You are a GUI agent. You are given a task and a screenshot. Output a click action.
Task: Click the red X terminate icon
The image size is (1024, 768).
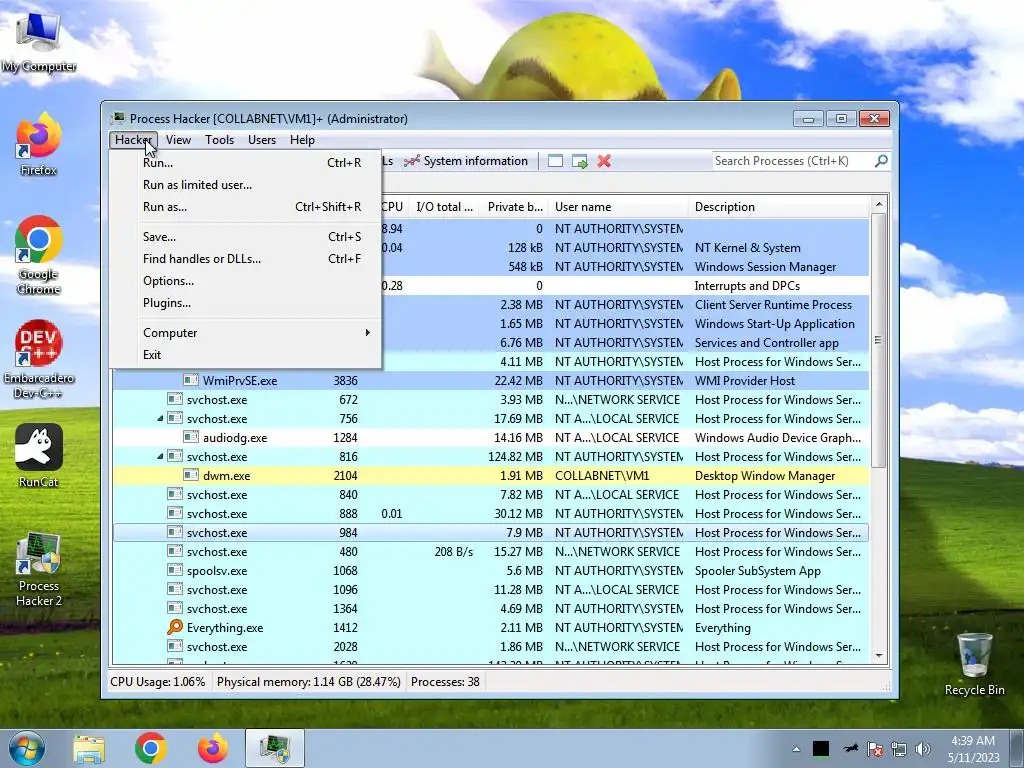point(604,161)
